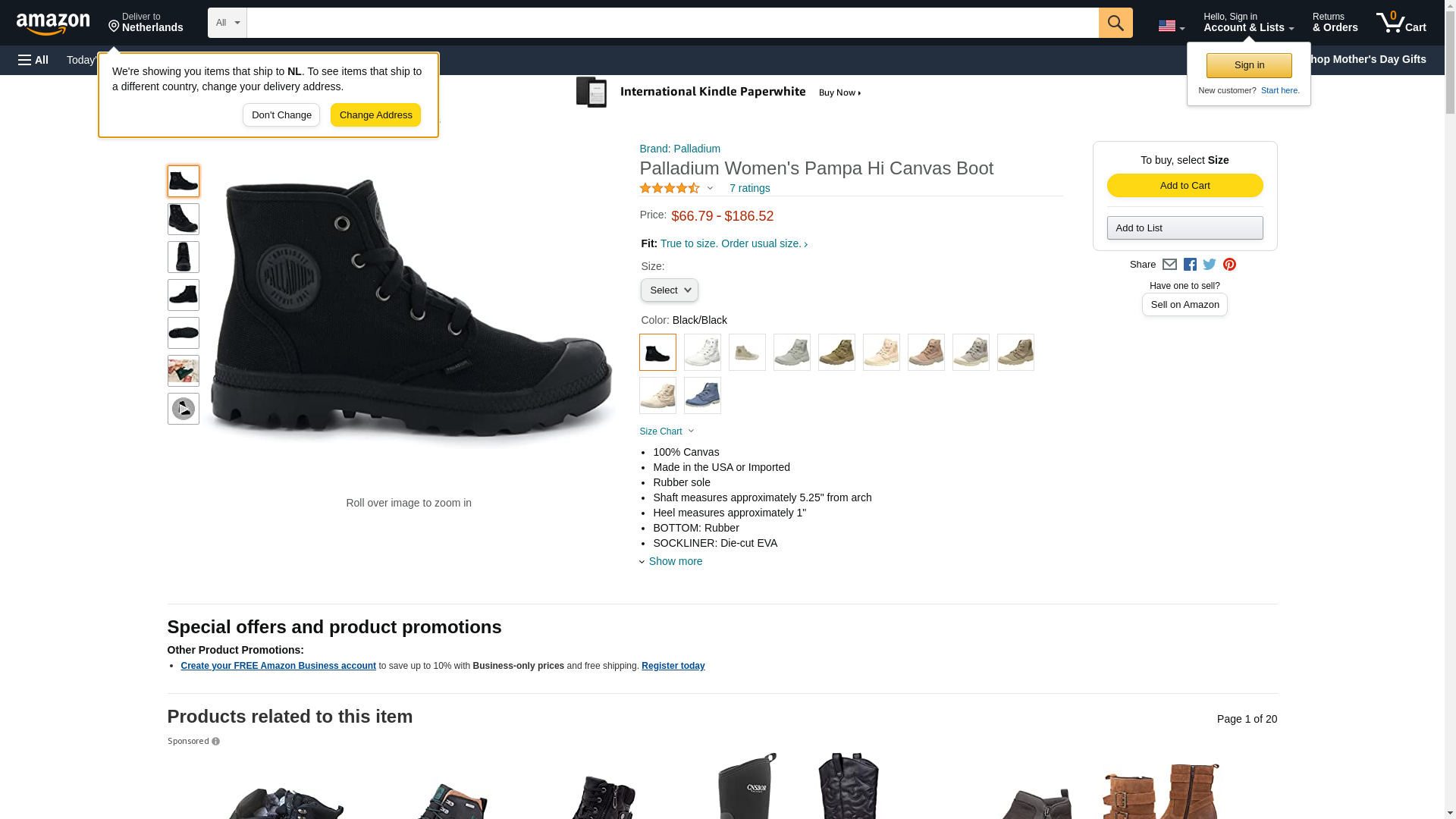Viewport: 1456px width, 819px height.
Task: Choose the white boot color swatch
Action: [702, 353]
